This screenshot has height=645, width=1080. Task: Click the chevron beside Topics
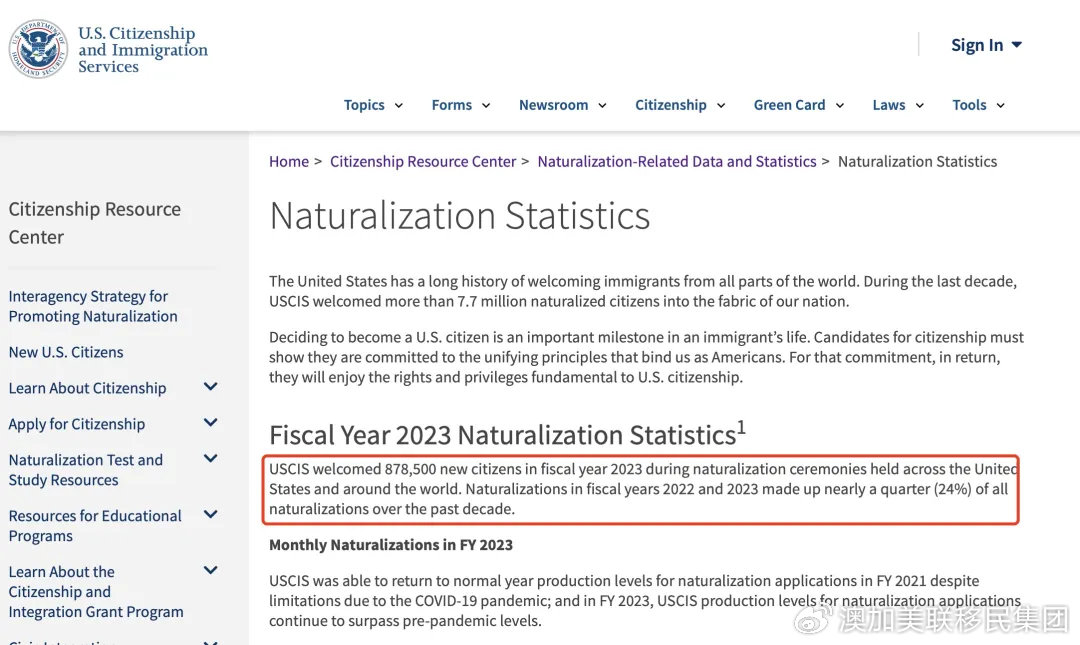tap(399, 105)
